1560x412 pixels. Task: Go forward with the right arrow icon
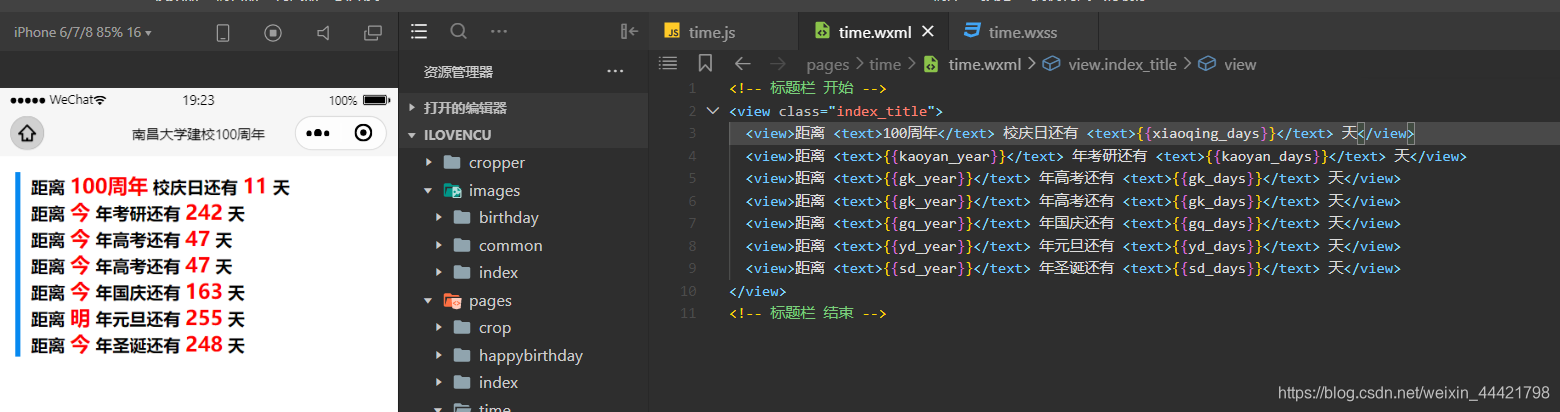point(778,63)
